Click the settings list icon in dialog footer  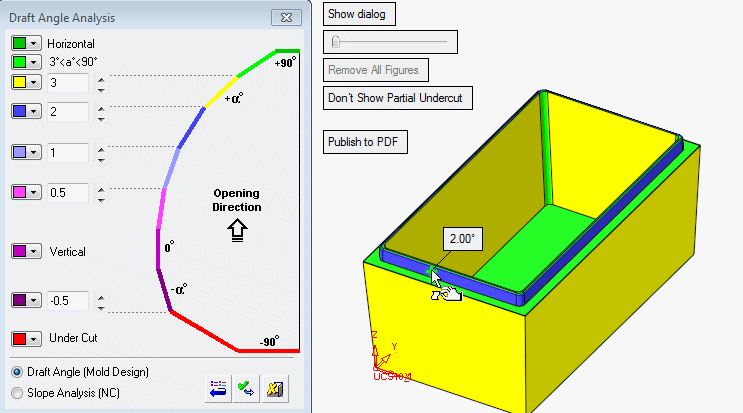218,389
